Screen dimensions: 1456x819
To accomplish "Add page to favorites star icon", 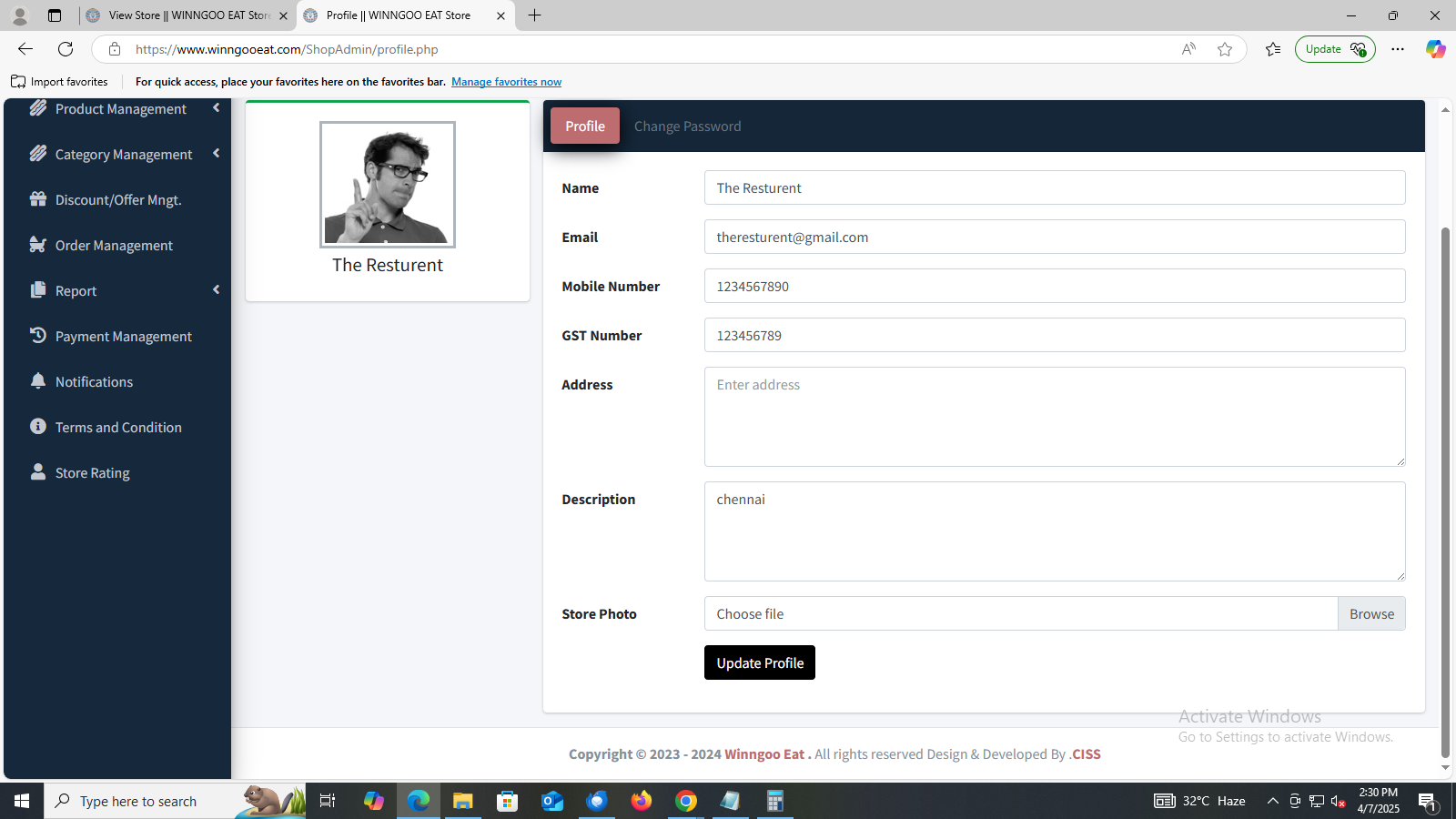I will [x=1225, y=49].
